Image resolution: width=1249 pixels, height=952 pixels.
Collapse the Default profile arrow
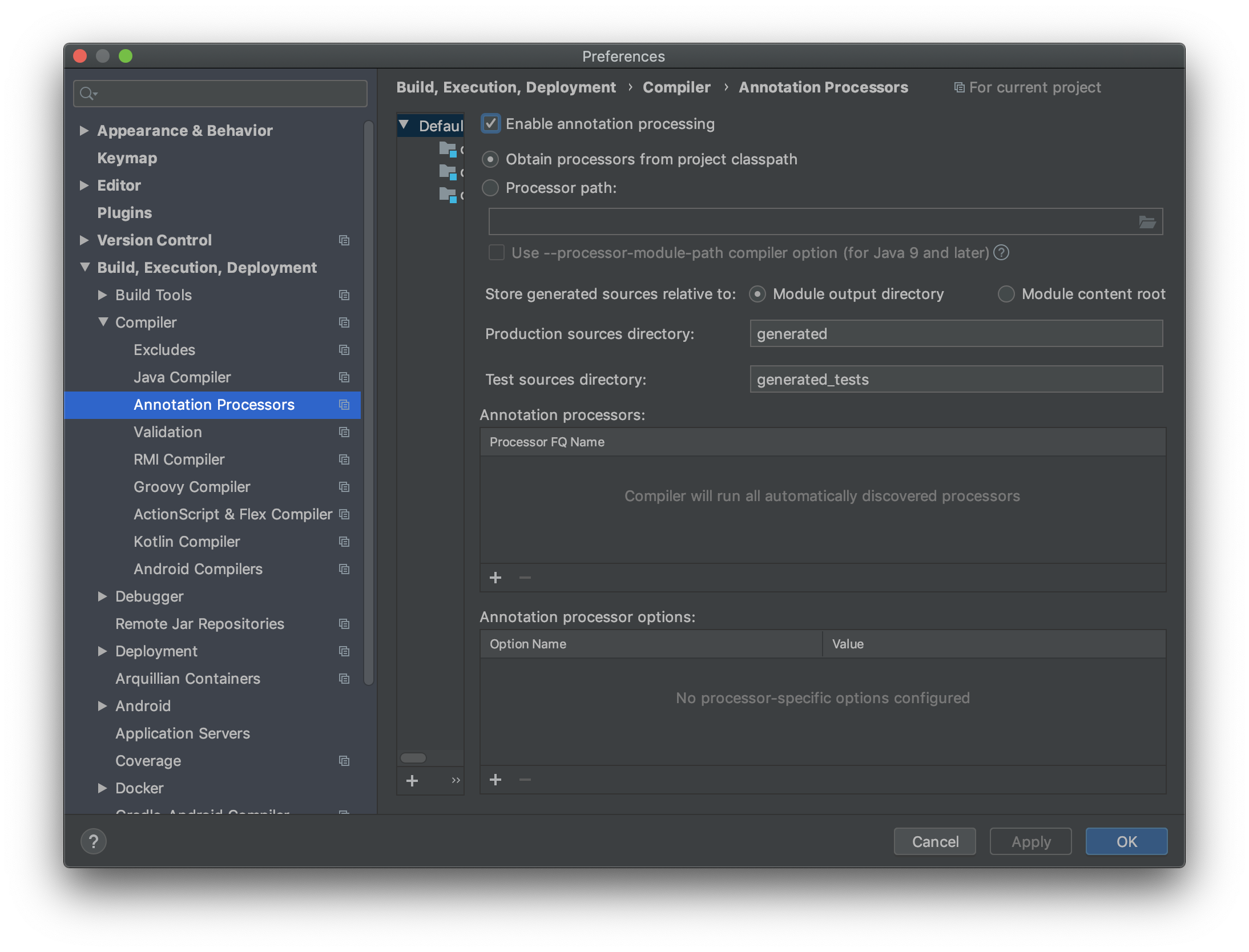[x=404, y=124]
